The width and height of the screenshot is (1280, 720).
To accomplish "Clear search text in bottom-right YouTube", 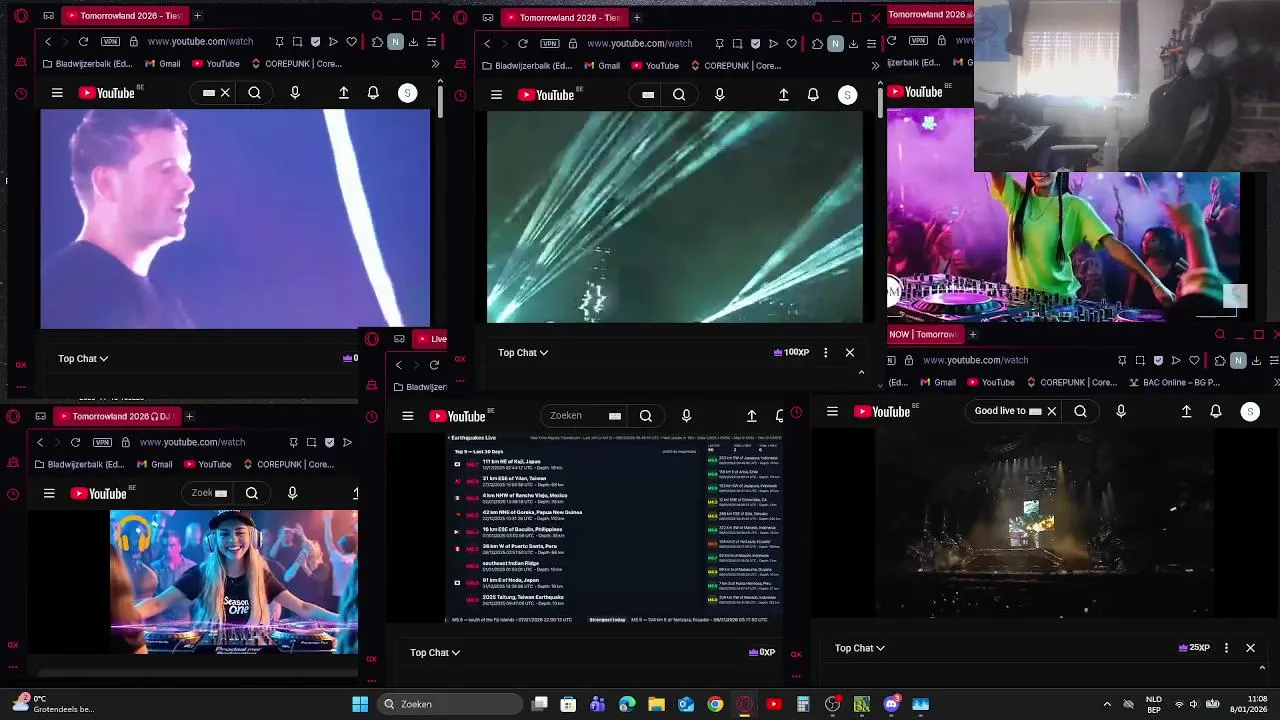I will click(1051, 411).
